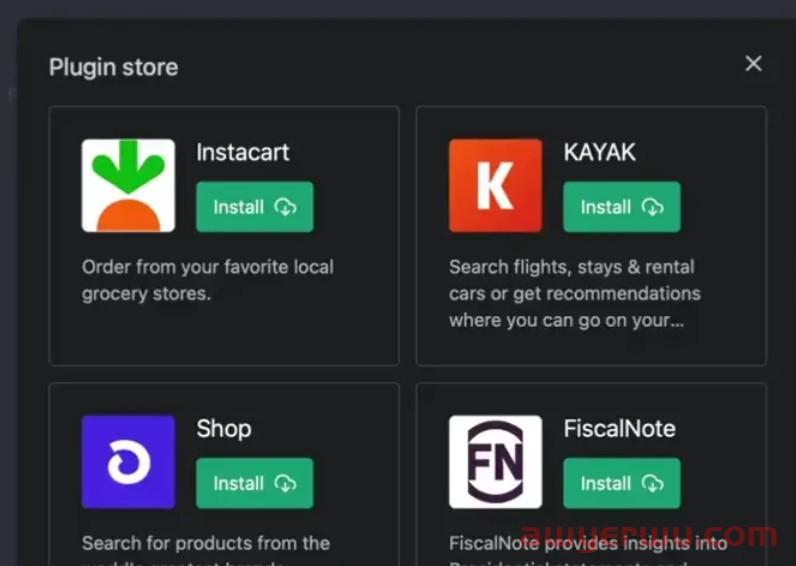796x566 pixels.
Task: Click cloud download icon on FiscalNote's Install button
Action: click(x=652, y=483)
